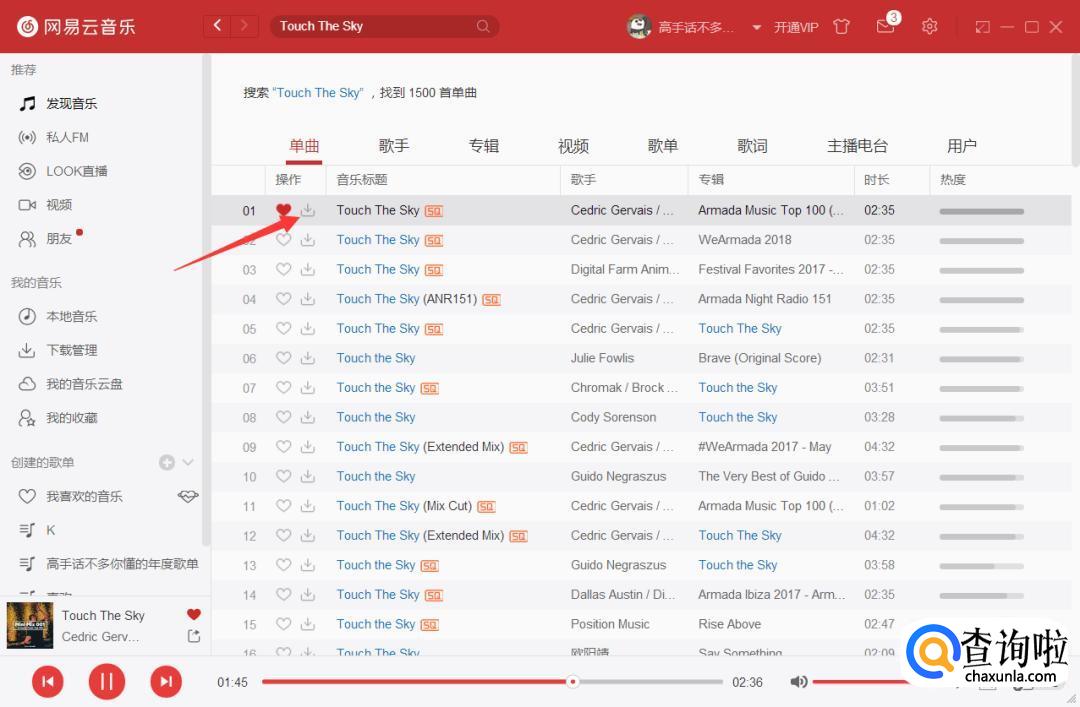Sort by 热度 column header
Viewport: 1080px width, 707px height.
(x=953, y=180)
